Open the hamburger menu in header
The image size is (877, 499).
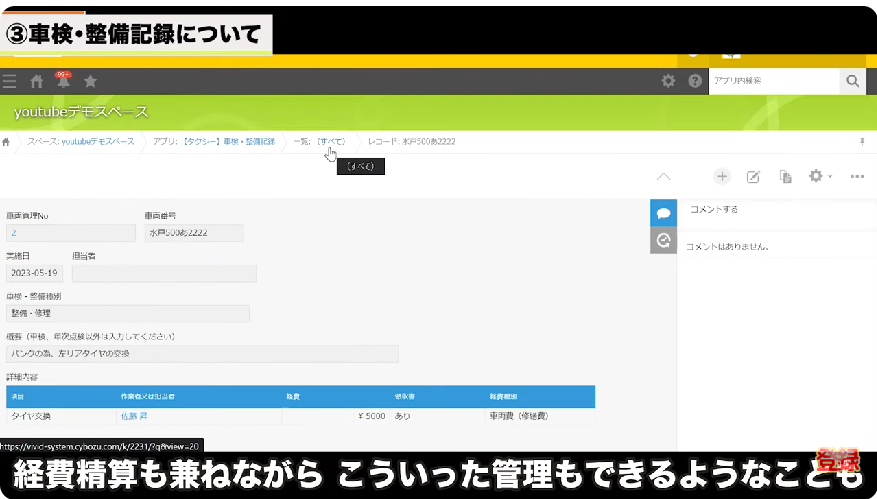[10, 81]
